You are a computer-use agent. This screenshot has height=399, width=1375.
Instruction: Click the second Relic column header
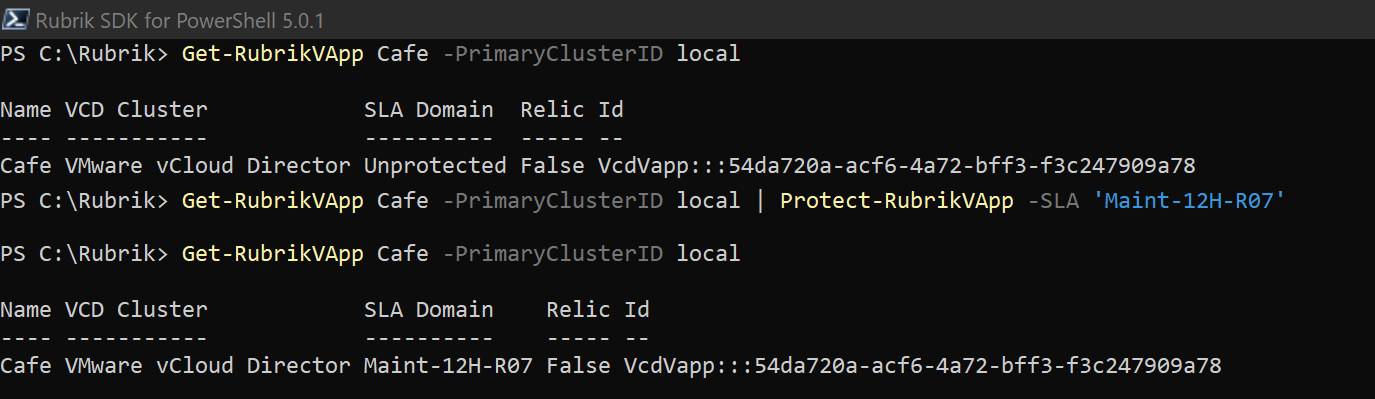click(579, 310)
